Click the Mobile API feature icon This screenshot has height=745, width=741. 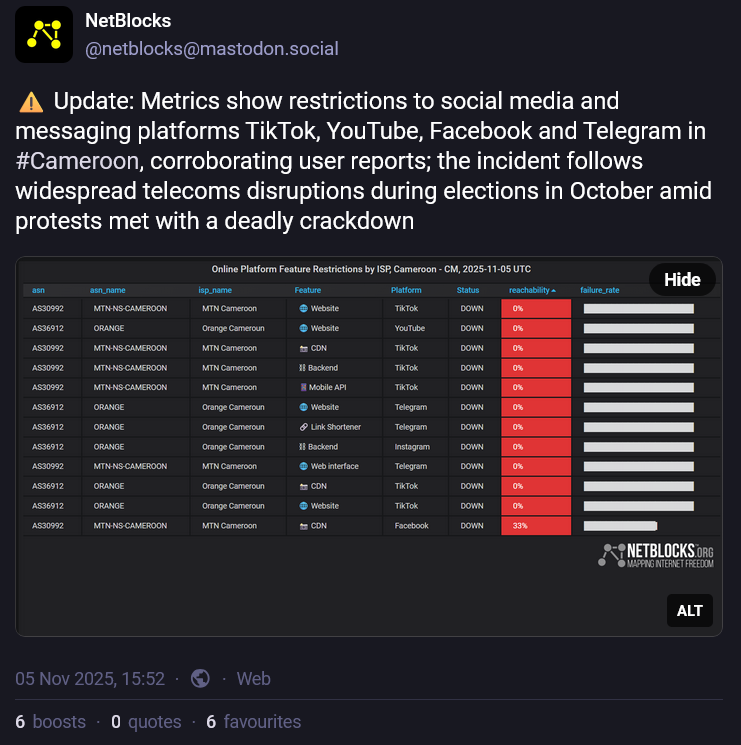[302, 387]
